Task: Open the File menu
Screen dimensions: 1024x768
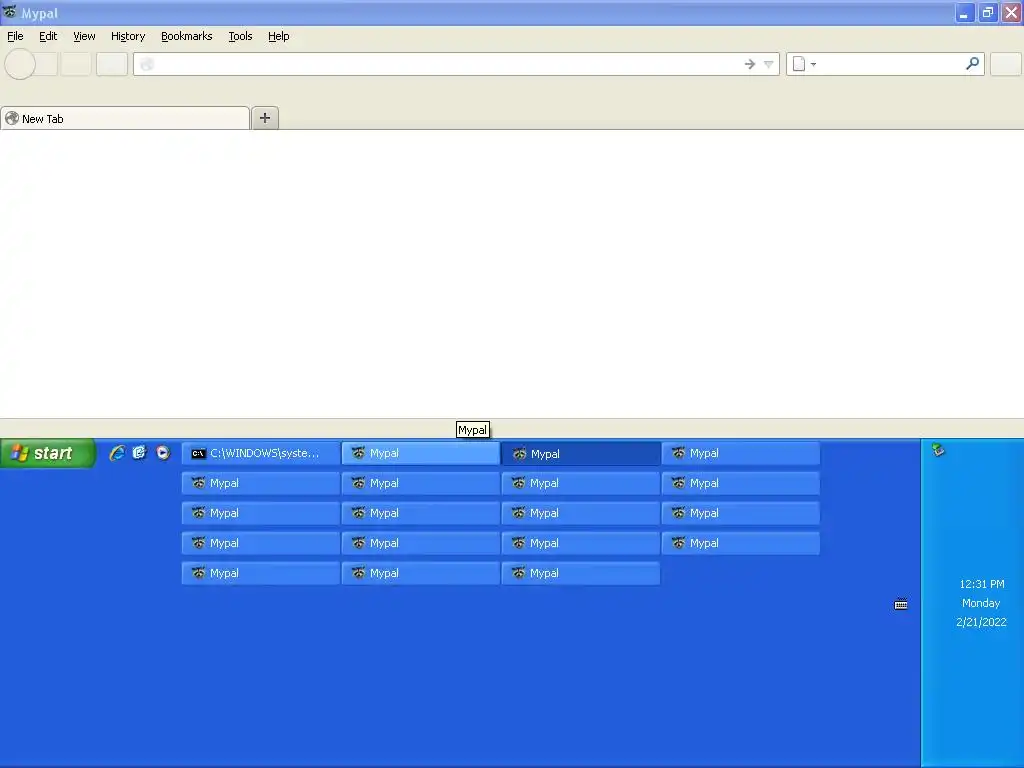Action: tap(15, 37)
